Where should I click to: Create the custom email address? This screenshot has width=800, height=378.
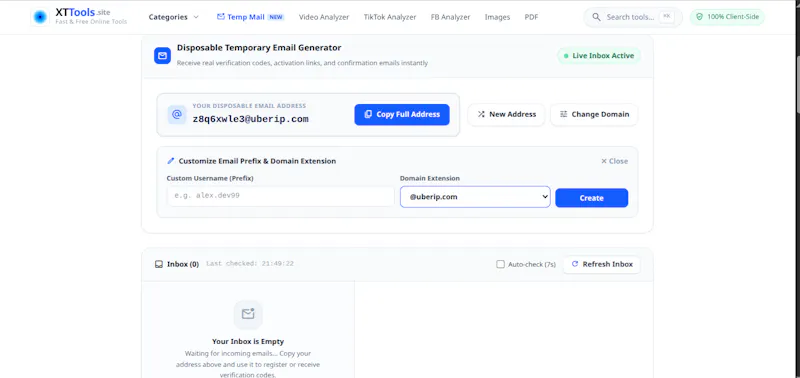tap(591, 198)
